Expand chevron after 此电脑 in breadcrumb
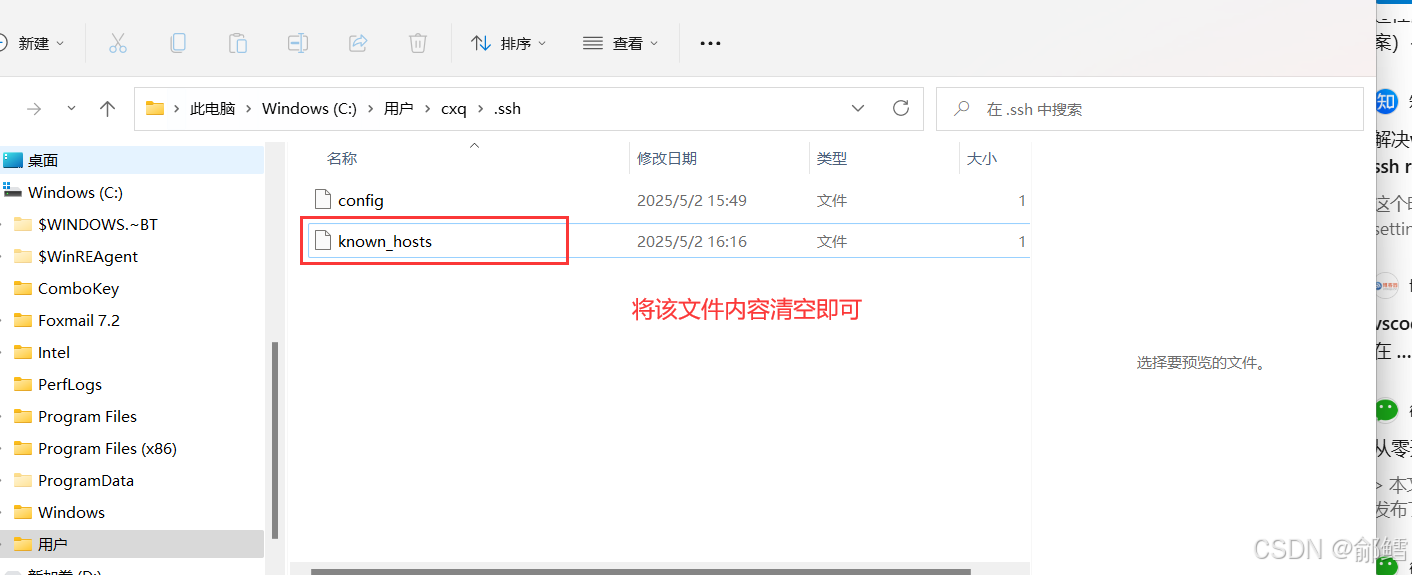The width and height of the screenshot is (1412, 575). 249,109
